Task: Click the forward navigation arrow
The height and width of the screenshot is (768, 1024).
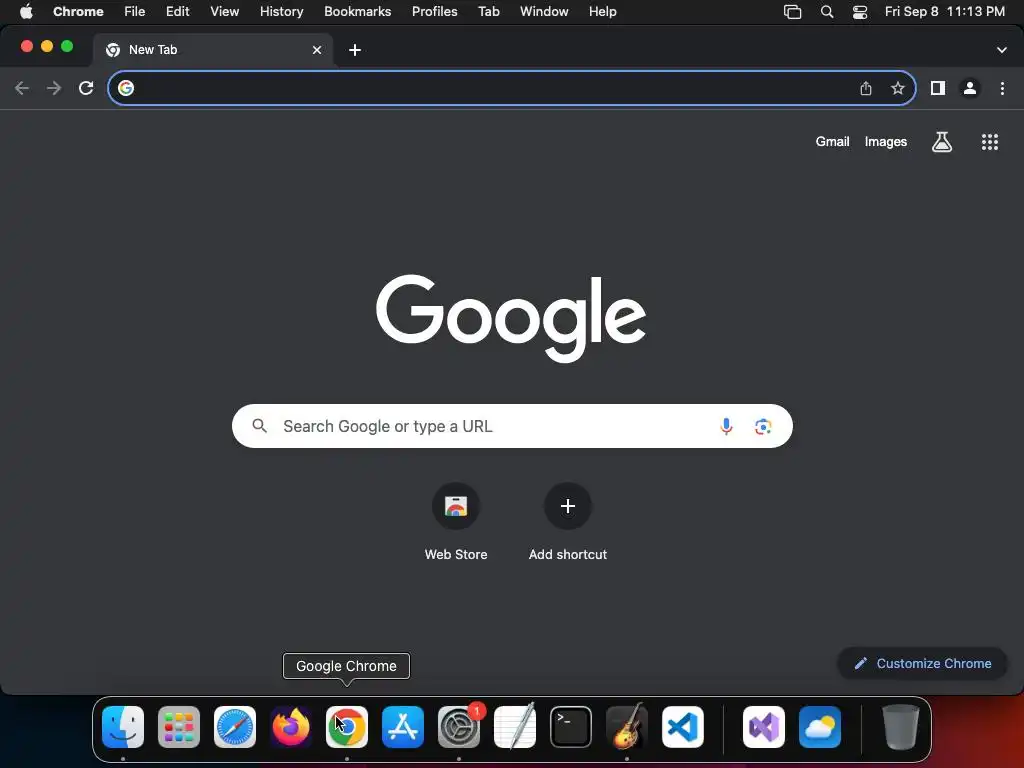Action: pos(54,88)
